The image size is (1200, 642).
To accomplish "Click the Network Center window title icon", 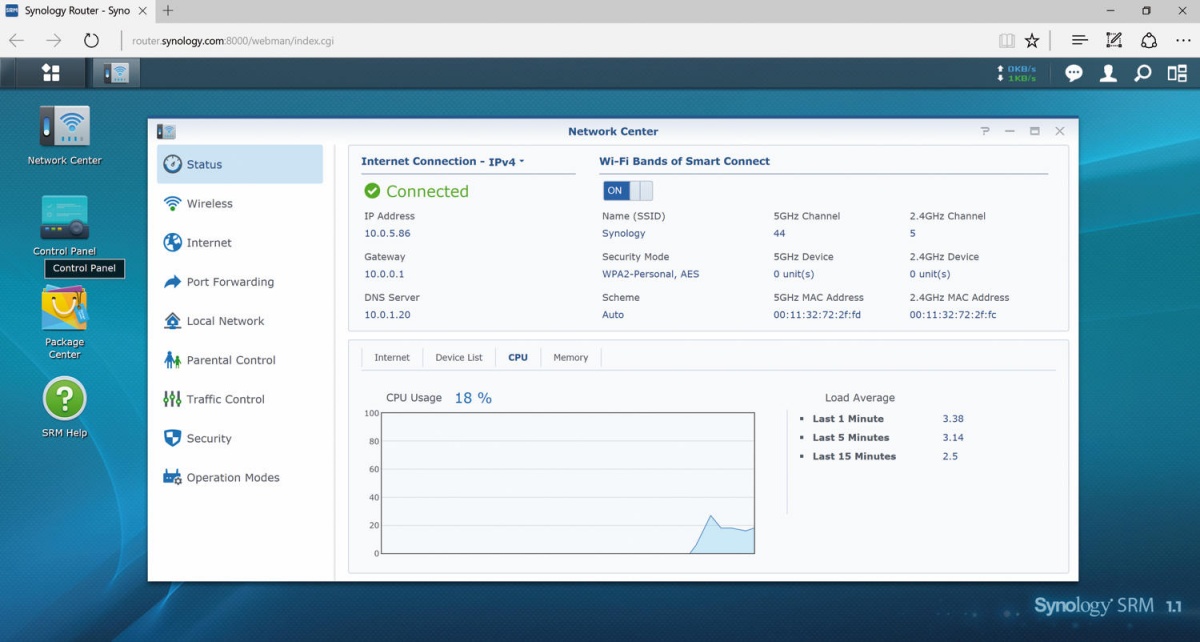I will coord(166,131).
